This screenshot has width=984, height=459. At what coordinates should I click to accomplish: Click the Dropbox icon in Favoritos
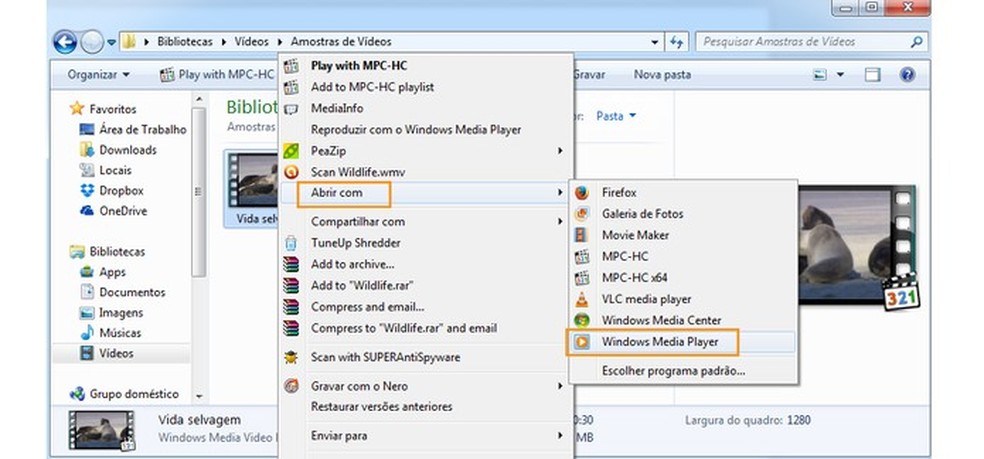pyautogui.click(x=87, y=190)
